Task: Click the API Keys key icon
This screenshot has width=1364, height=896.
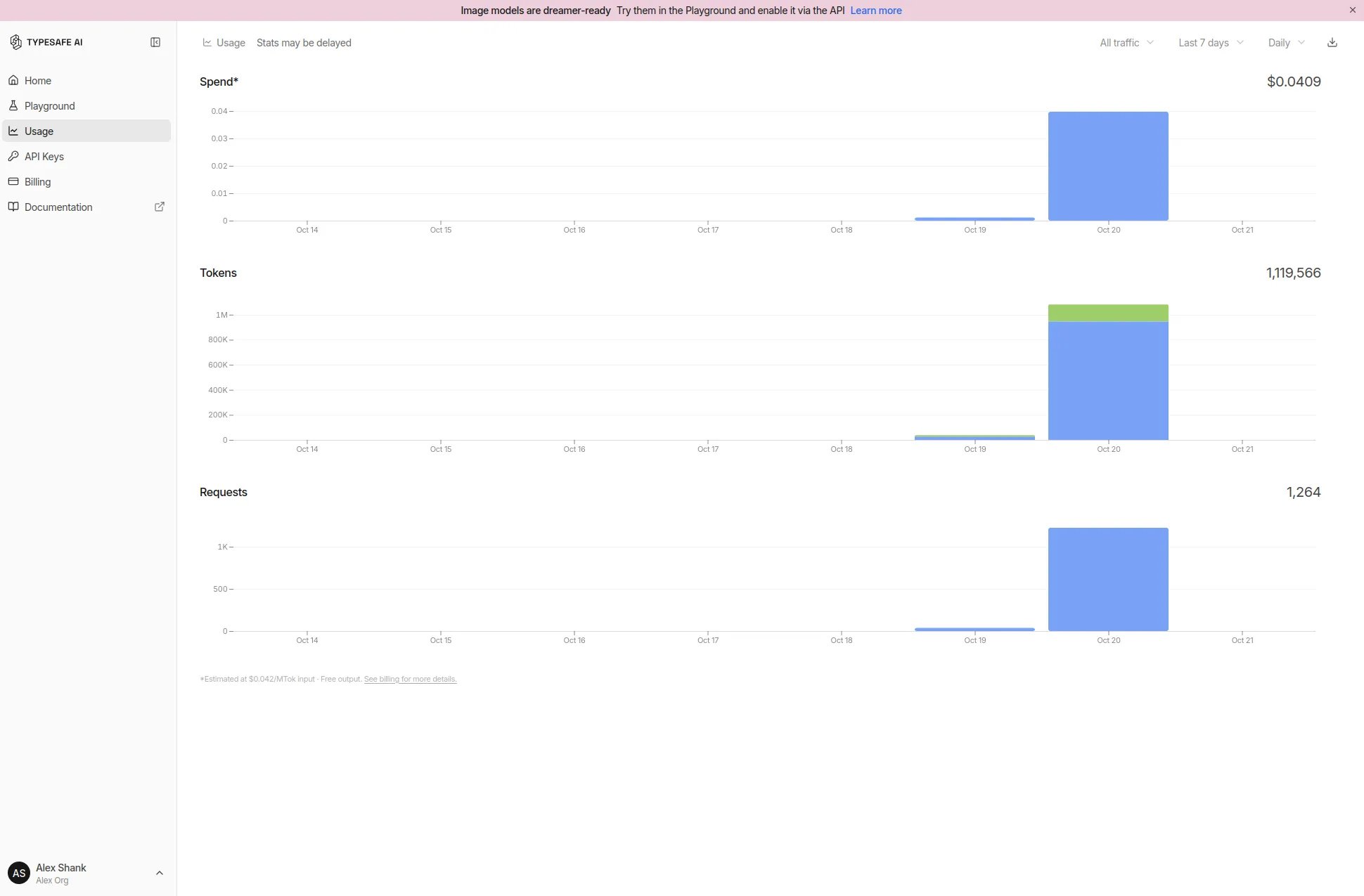Action: 13,156
